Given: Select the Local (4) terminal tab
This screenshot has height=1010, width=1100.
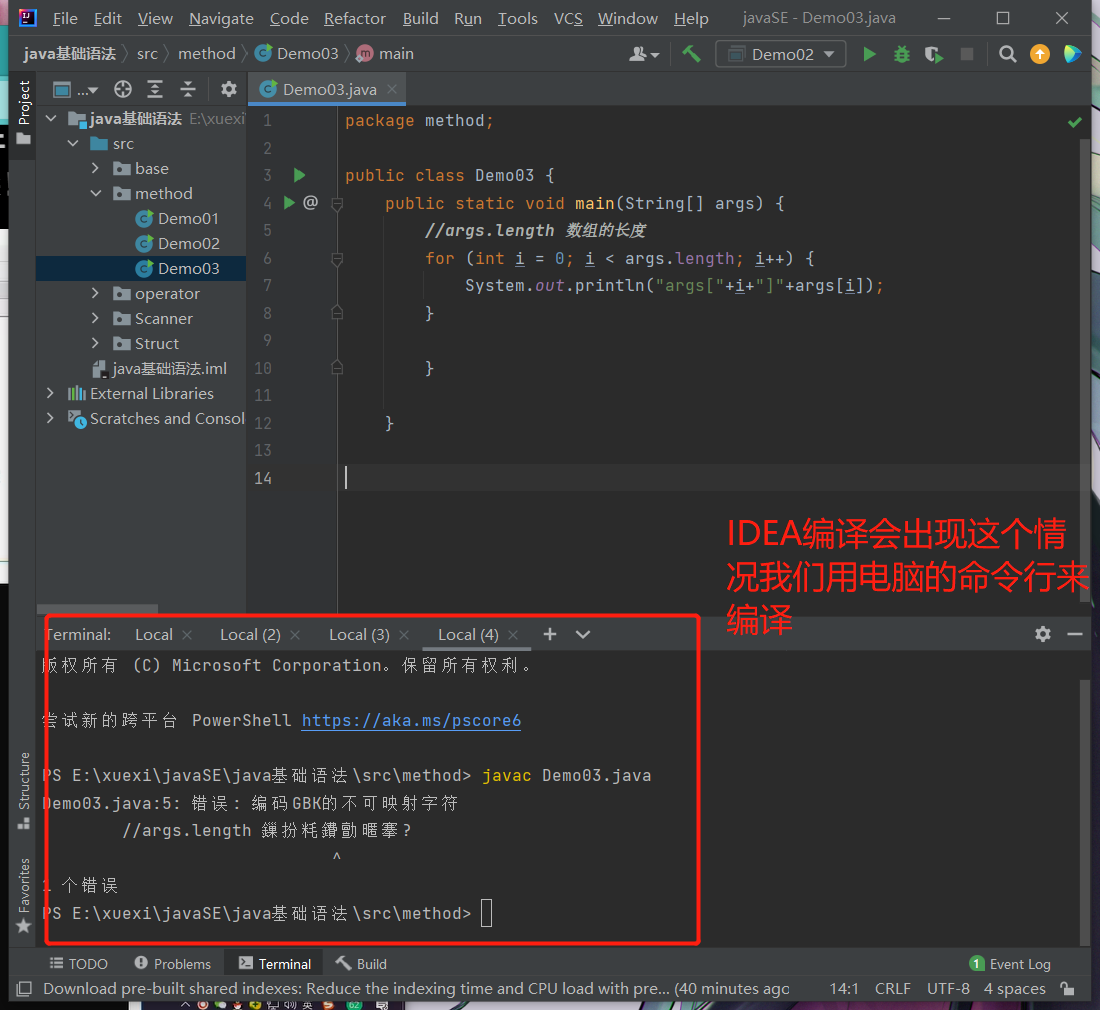Looking at the screenshot, I should click(x=468, y=635).
